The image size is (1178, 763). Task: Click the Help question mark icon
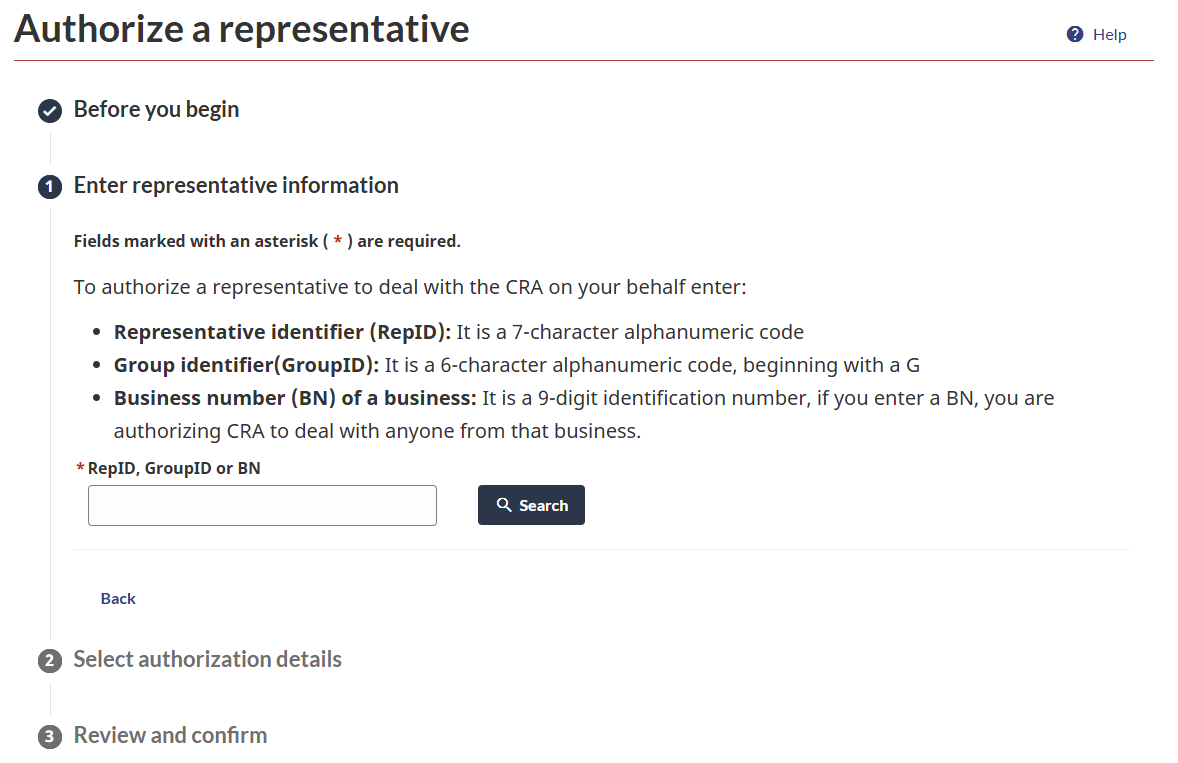(1075, 35)
